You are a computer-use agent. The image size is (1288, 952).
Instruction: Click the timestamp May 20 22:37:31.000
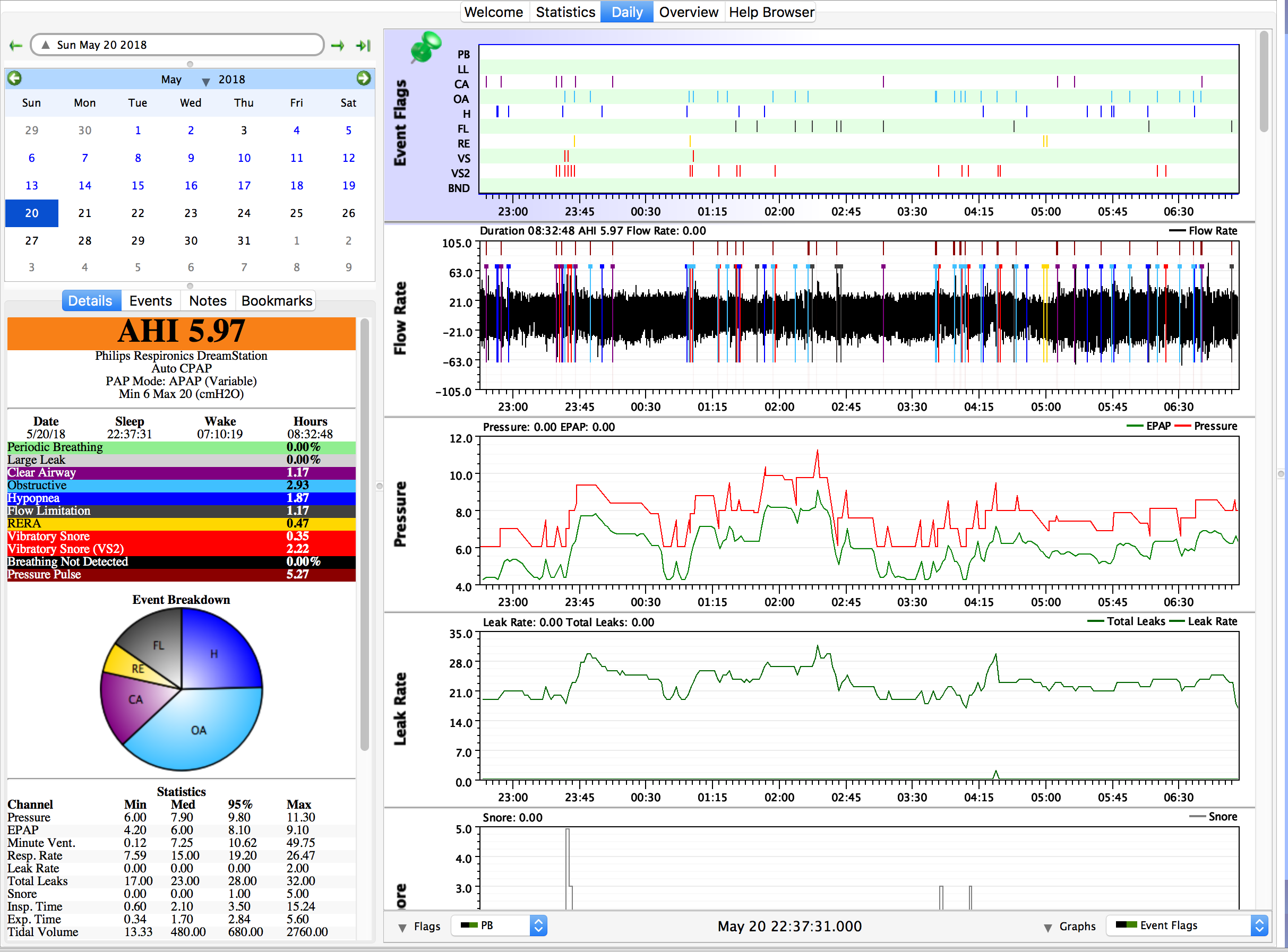789,926
